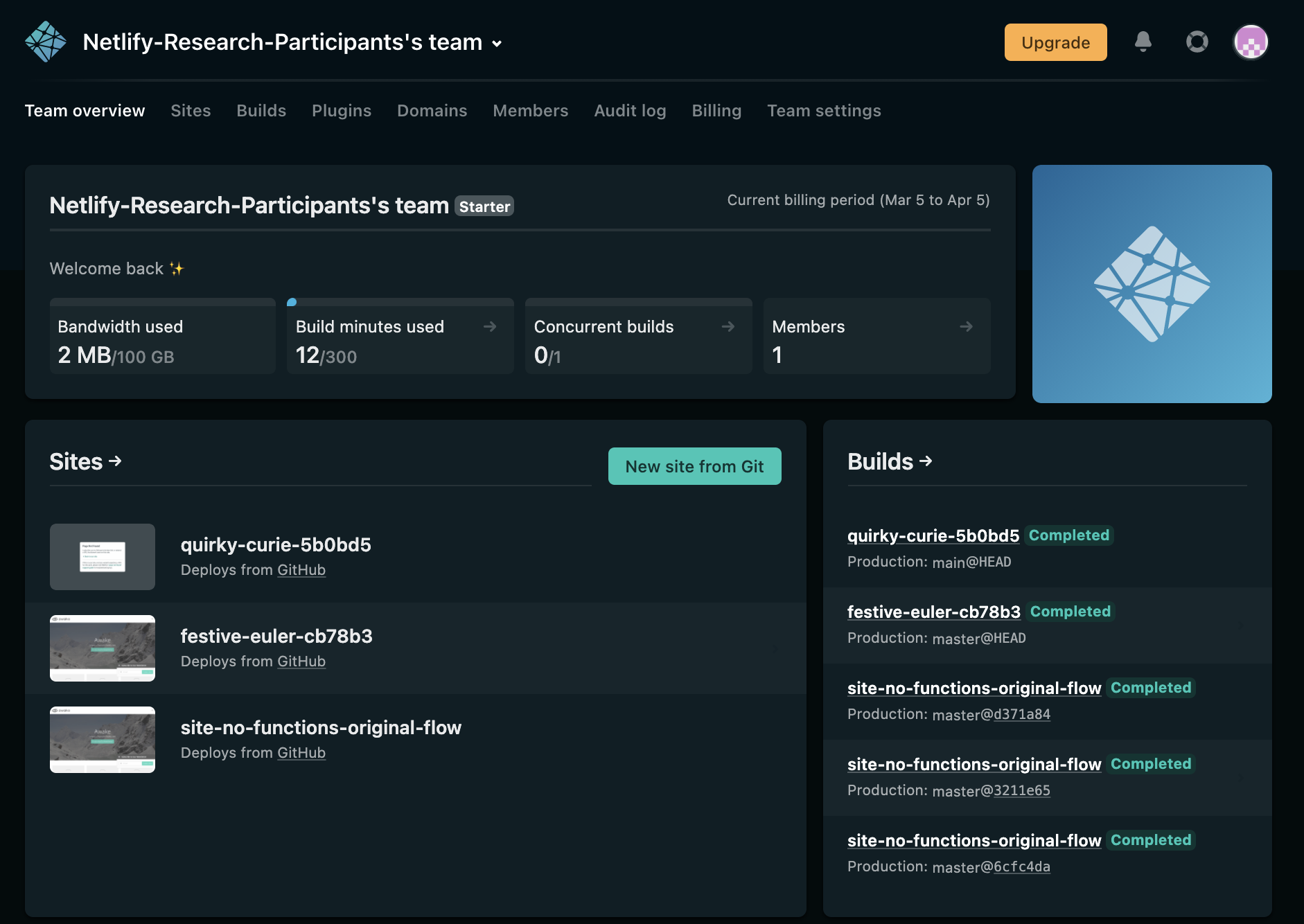Viewport: 1304px width, 924px height.
Task: Click the Upgrade button
Action: 1055,42
